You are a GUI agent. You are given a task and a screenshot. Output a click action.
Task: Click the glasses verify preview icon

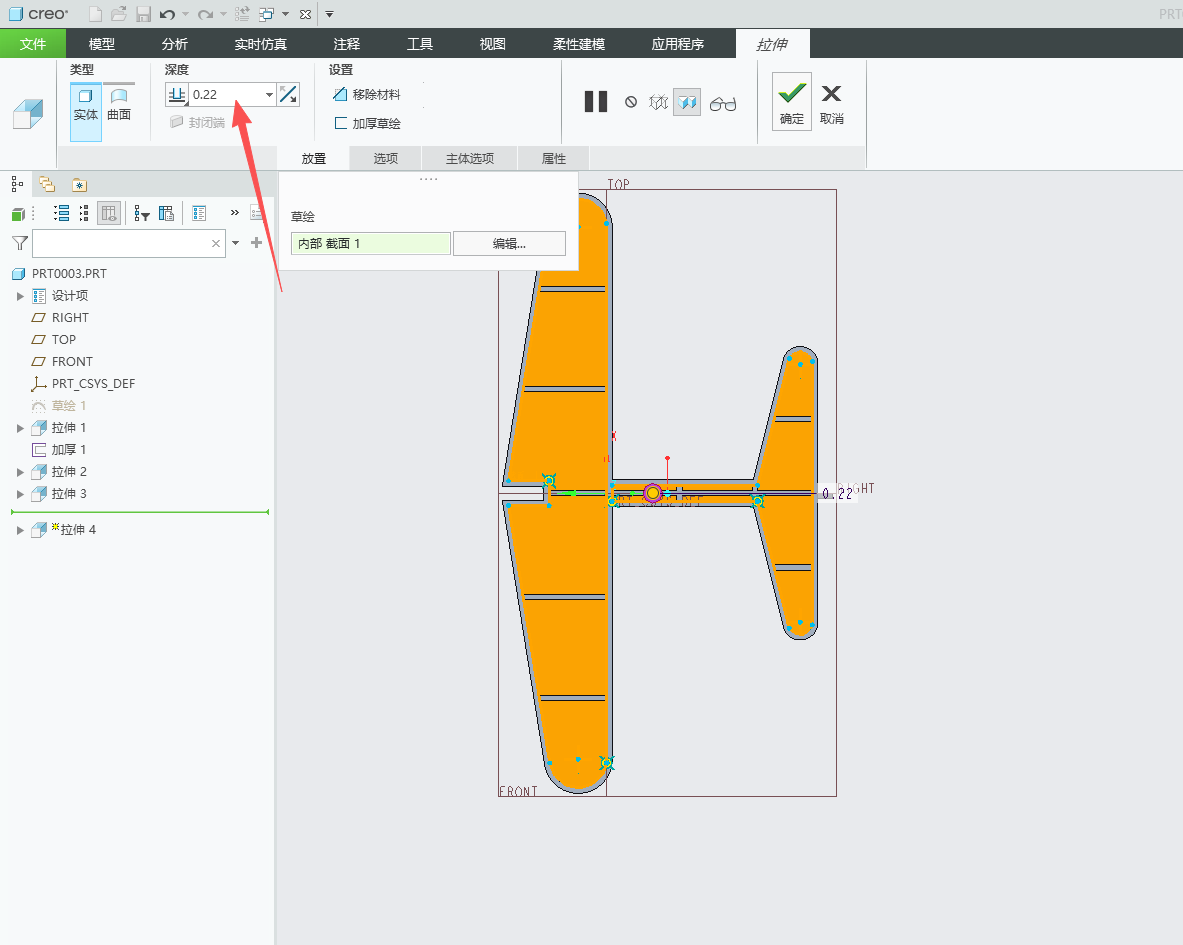[723, 103]
